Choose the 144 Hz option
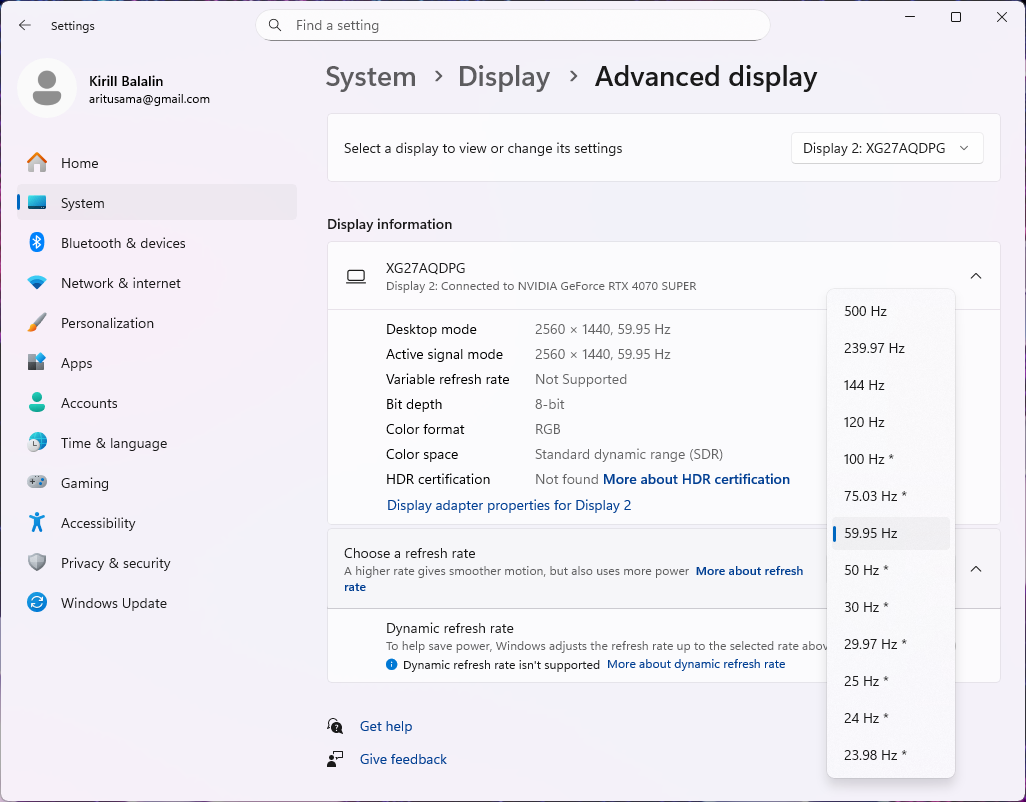 click(864, 385)
